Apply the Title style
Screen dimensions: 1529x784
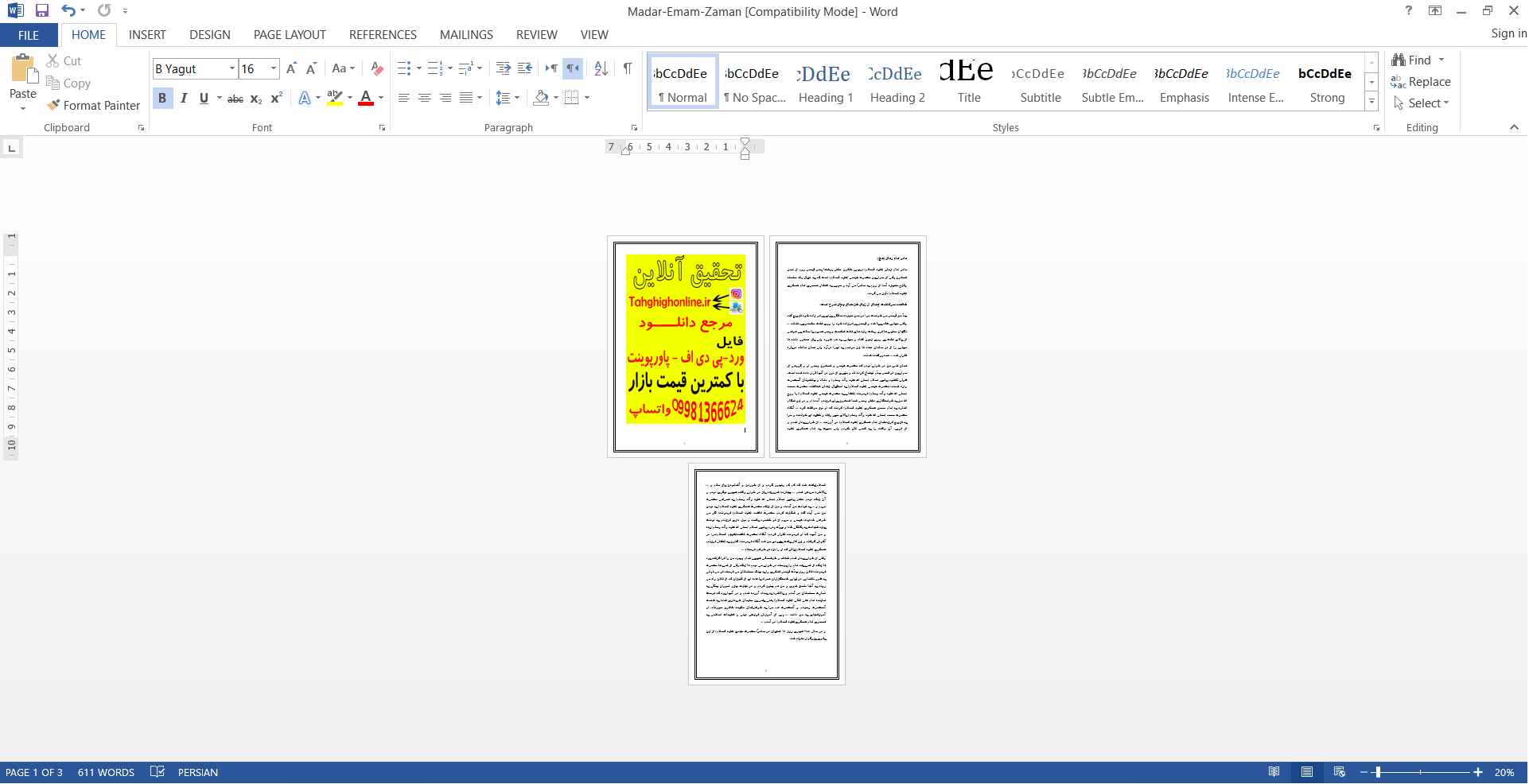pyautogui.click(x=969, y=83)
